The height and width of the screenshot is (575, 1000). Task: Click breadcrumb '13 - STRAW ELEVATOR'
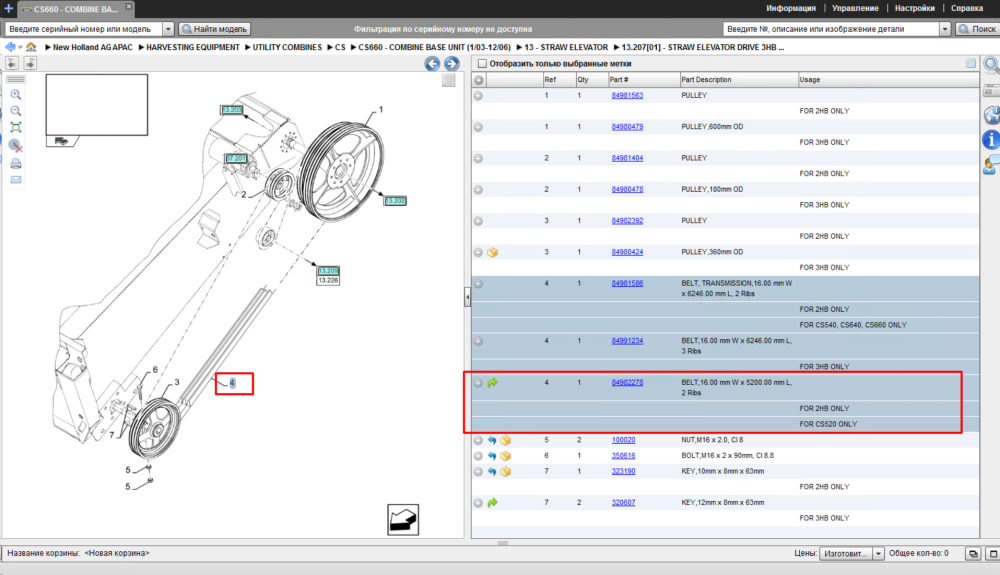point(566,47)
